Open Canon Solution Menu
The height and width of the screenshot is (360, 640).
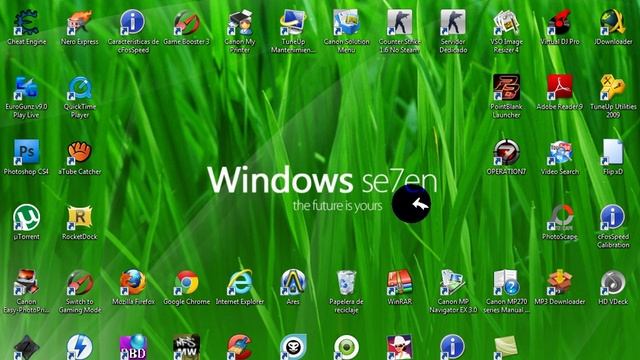pos(347,22)
